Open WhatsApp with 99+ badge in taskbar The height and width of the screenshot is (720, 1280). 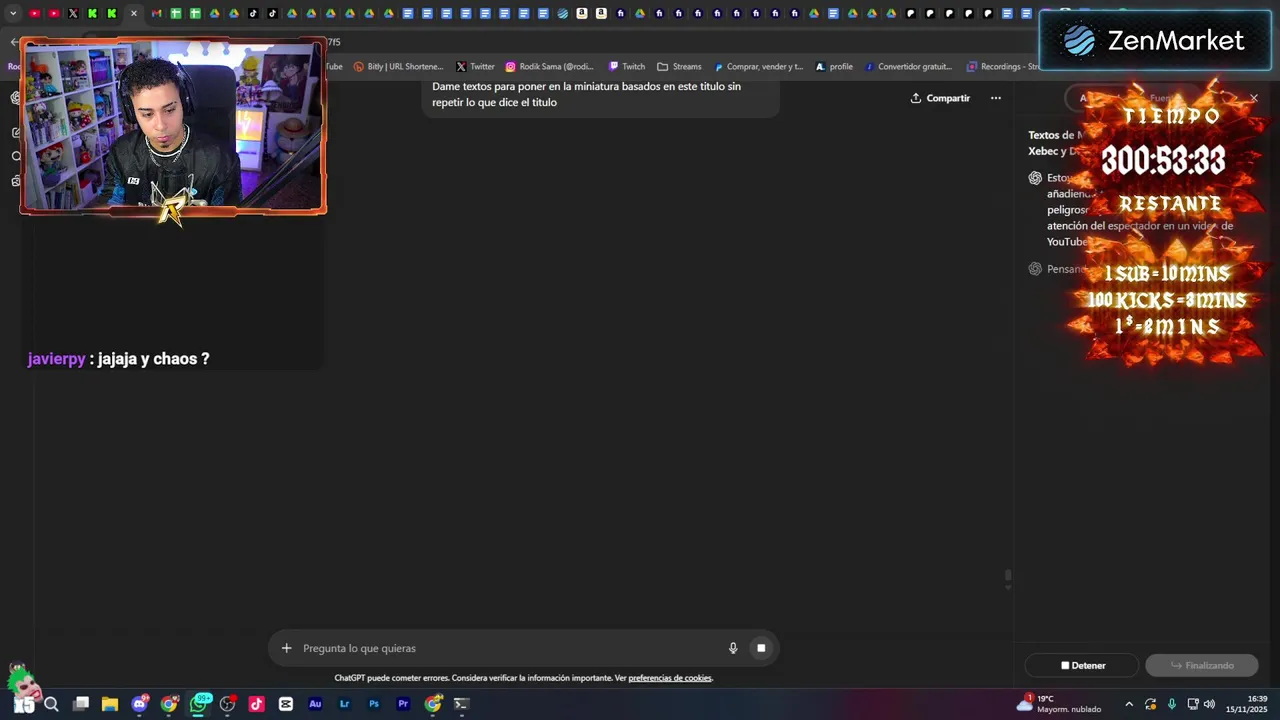pyautogui.click(x=199, y=704)
